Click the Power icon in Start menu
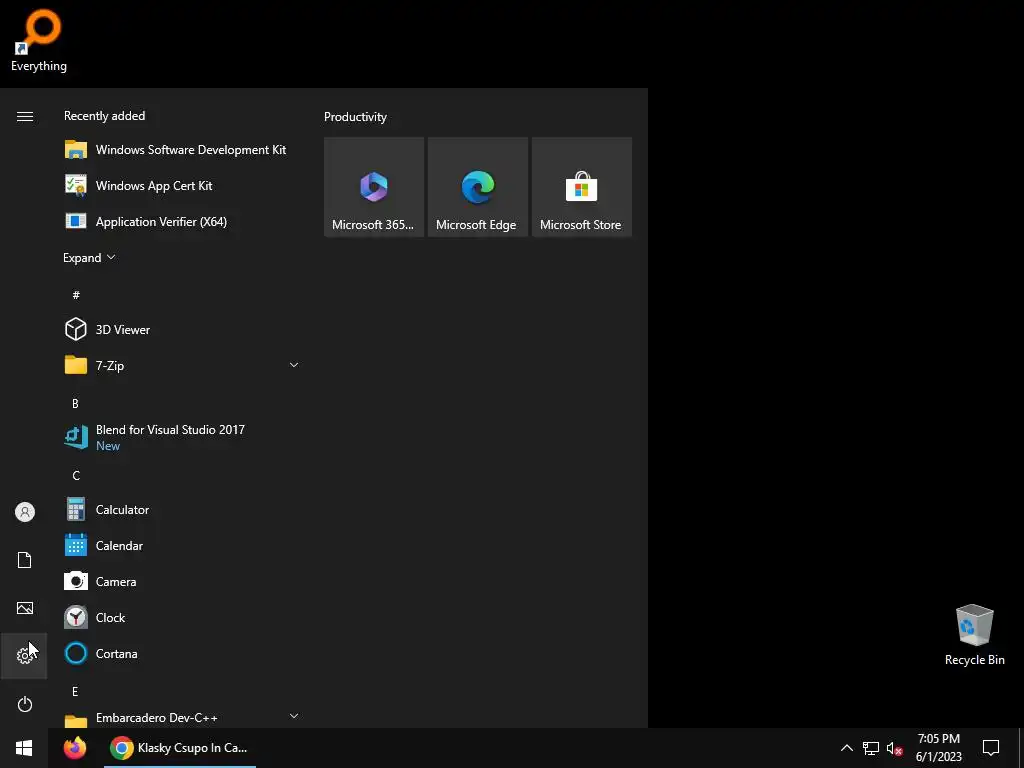The image size is (1024, 768). (24, 704)
